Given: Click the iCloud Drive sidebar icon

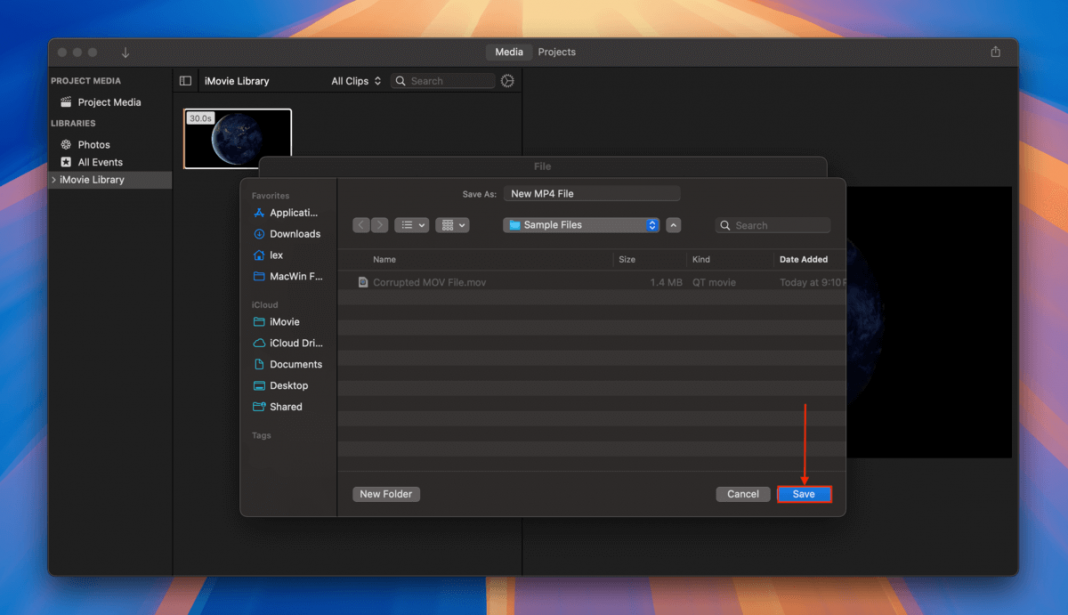Looking at the screenshot, I should [258, 343].
